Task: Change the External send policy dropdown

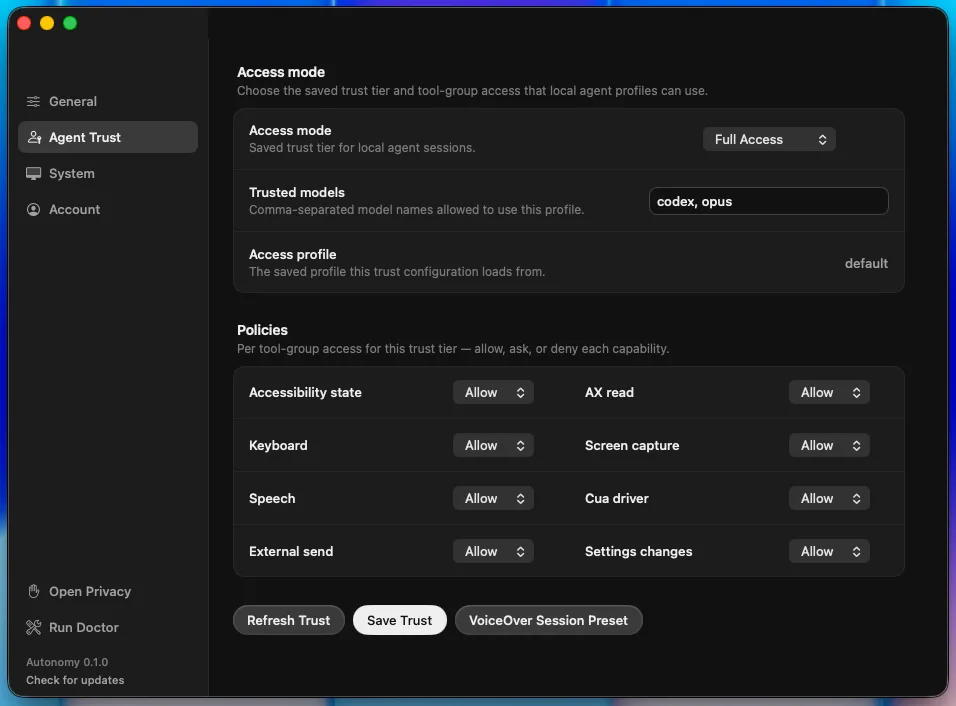Action: (493, 552)
